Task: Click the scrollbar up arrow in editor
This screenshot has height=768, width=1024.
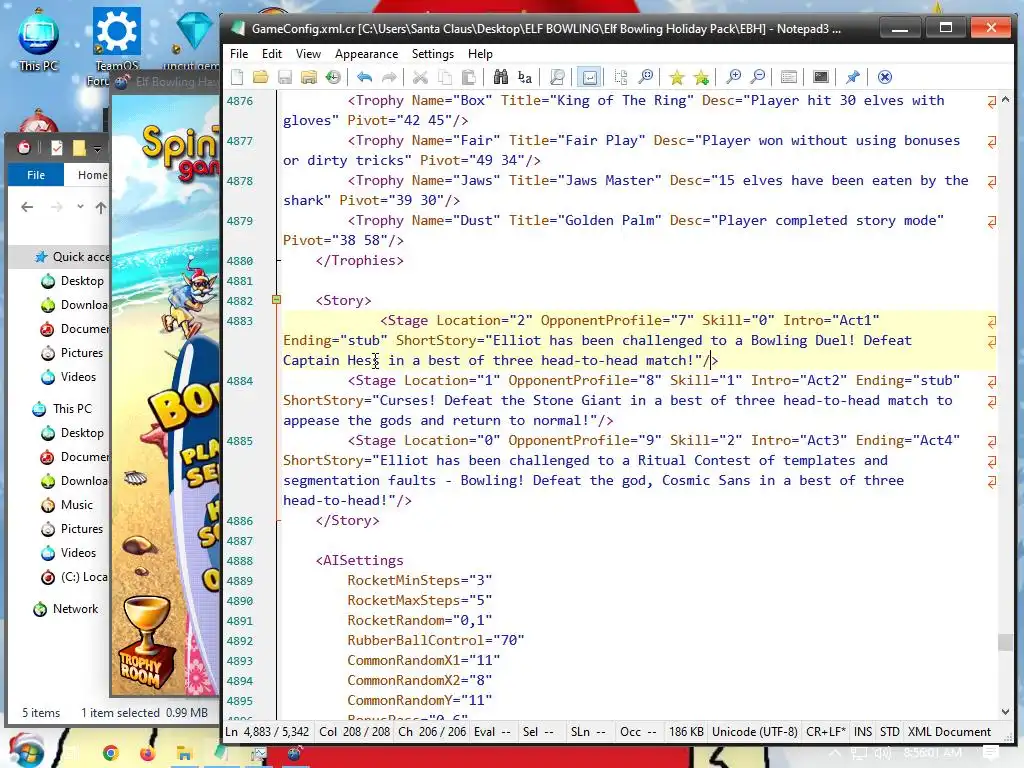Action: pyautogui.click(x=1005, y=100)
